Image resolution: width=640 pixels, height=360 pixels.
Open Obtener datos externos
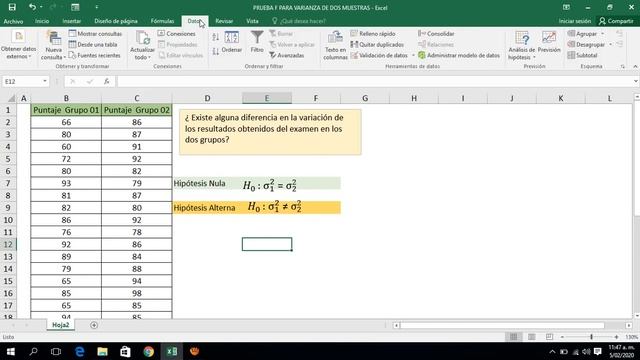coord(18,45)
